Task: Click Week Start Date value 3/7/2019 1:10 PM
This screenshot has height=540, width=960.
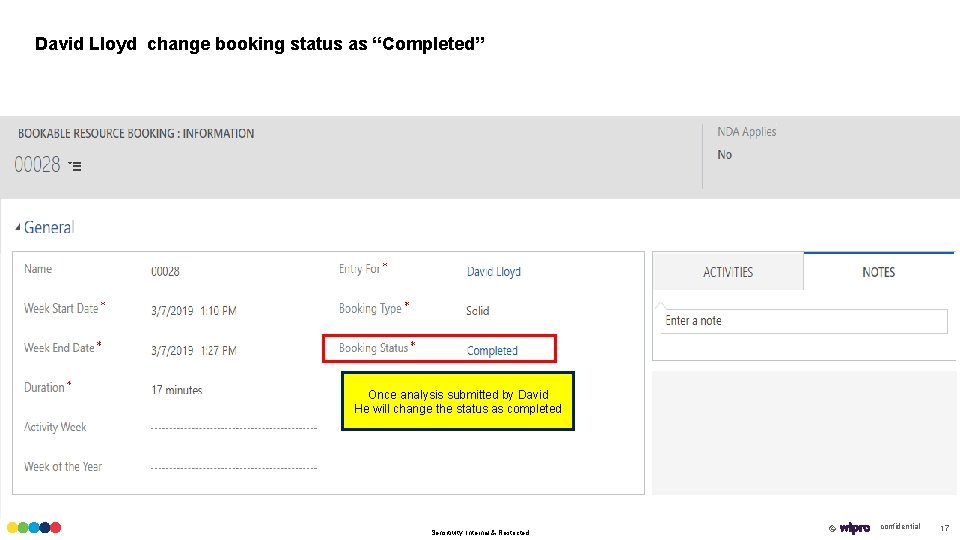Action: pos(193,311)
